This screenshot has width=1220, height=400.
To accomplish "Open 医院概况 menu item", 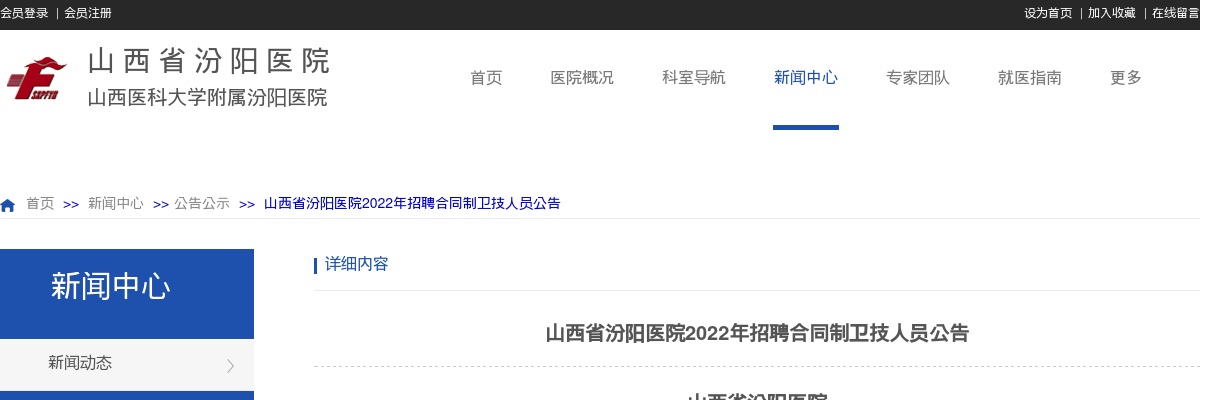I will [x=582, y=78].
